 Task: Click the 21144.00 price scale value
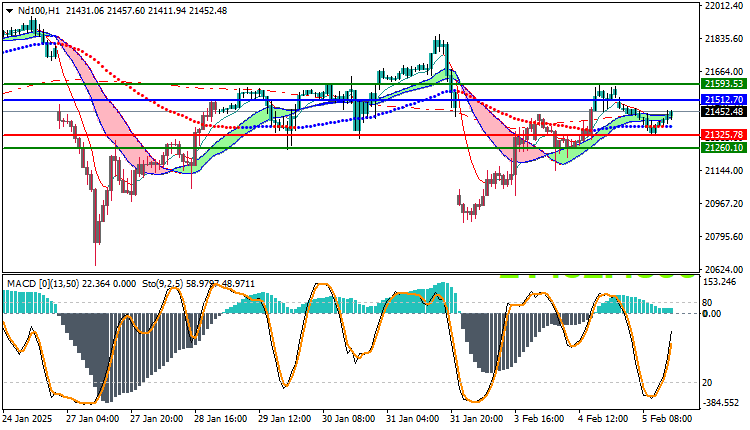724,171
